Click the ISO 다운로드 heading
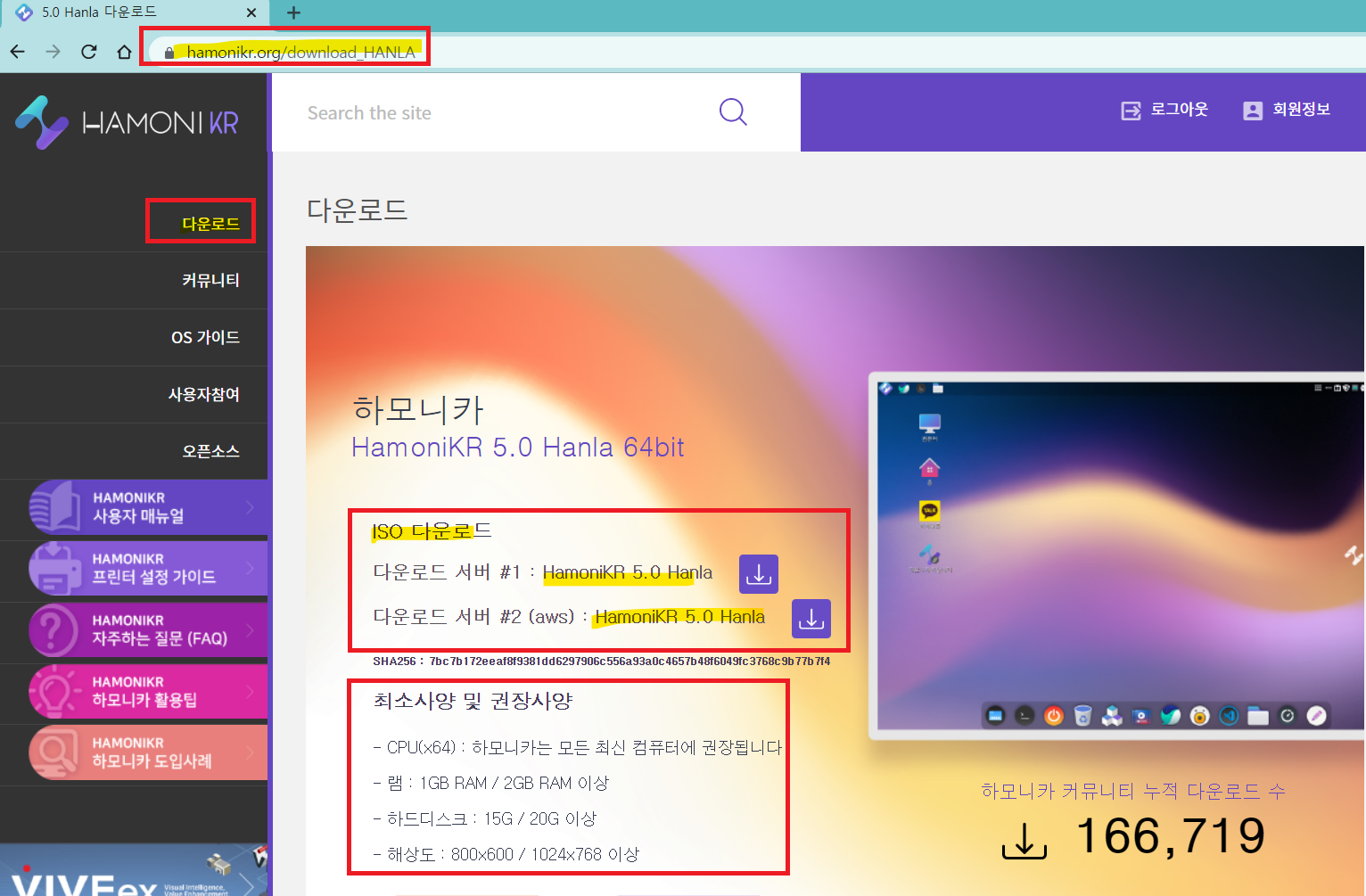 click(x=432, y=531)
